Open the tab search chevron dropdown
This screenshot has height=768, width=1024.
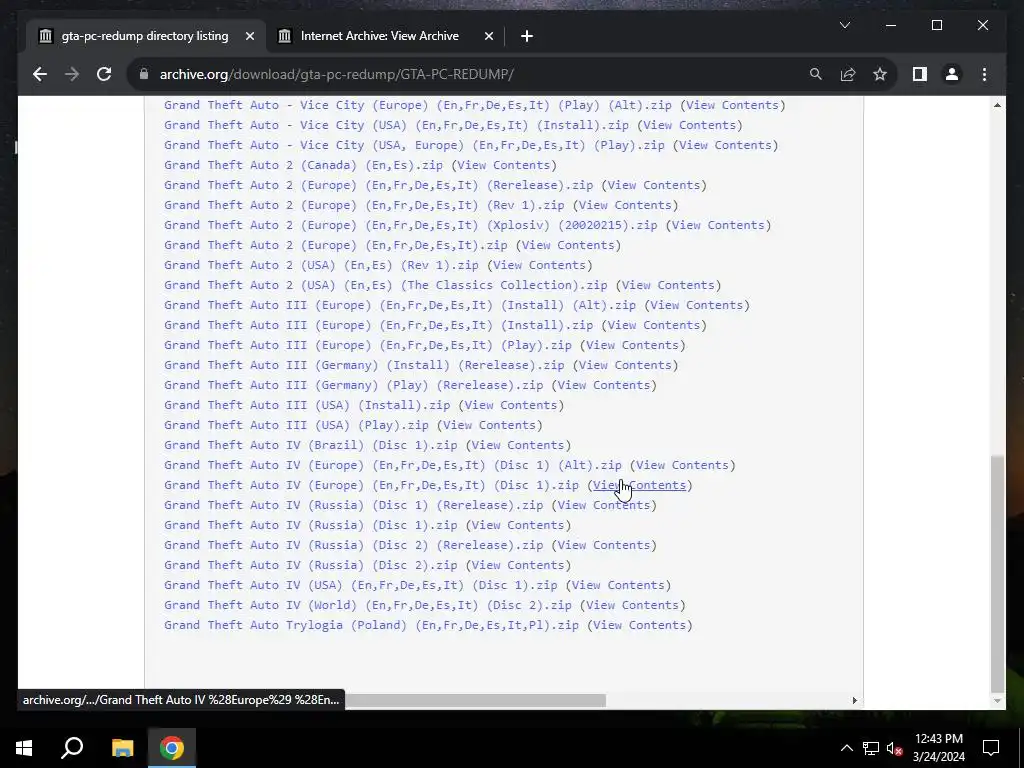[844, 25]
